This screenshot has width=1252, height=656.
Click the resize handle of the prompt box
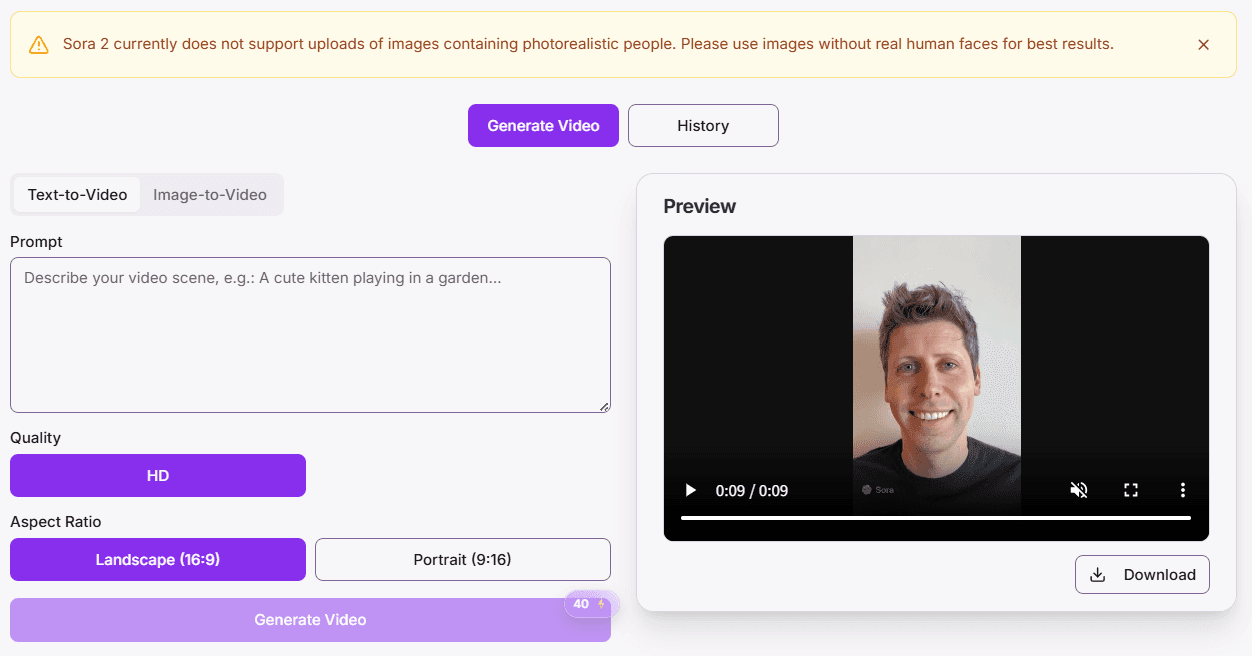(x=604, y=406)
